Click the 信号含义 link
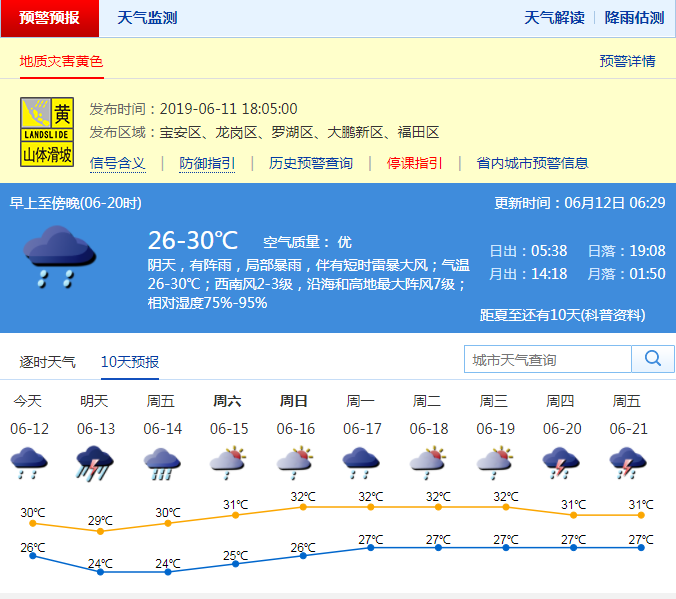The width and height of the screenshot is (676, 599). (x=117, y=163)
